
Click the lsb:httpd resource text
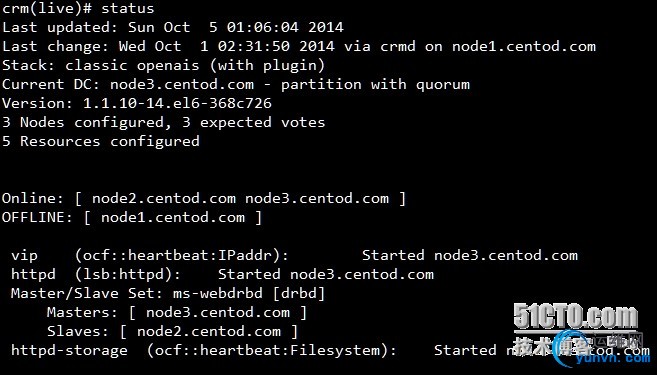pos(128,274)
